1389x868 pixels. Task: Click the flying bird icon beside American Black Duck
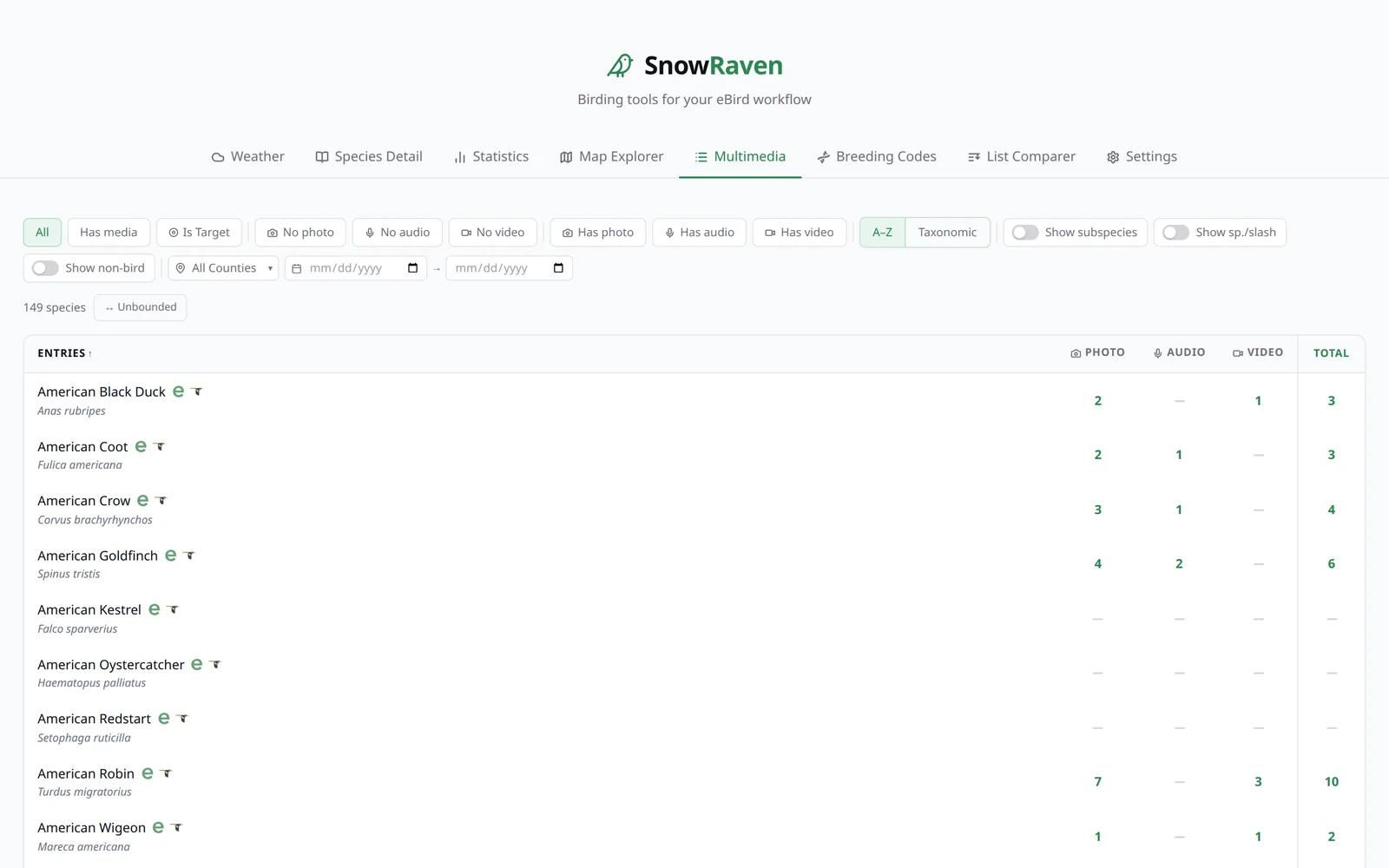pos(197,391)
